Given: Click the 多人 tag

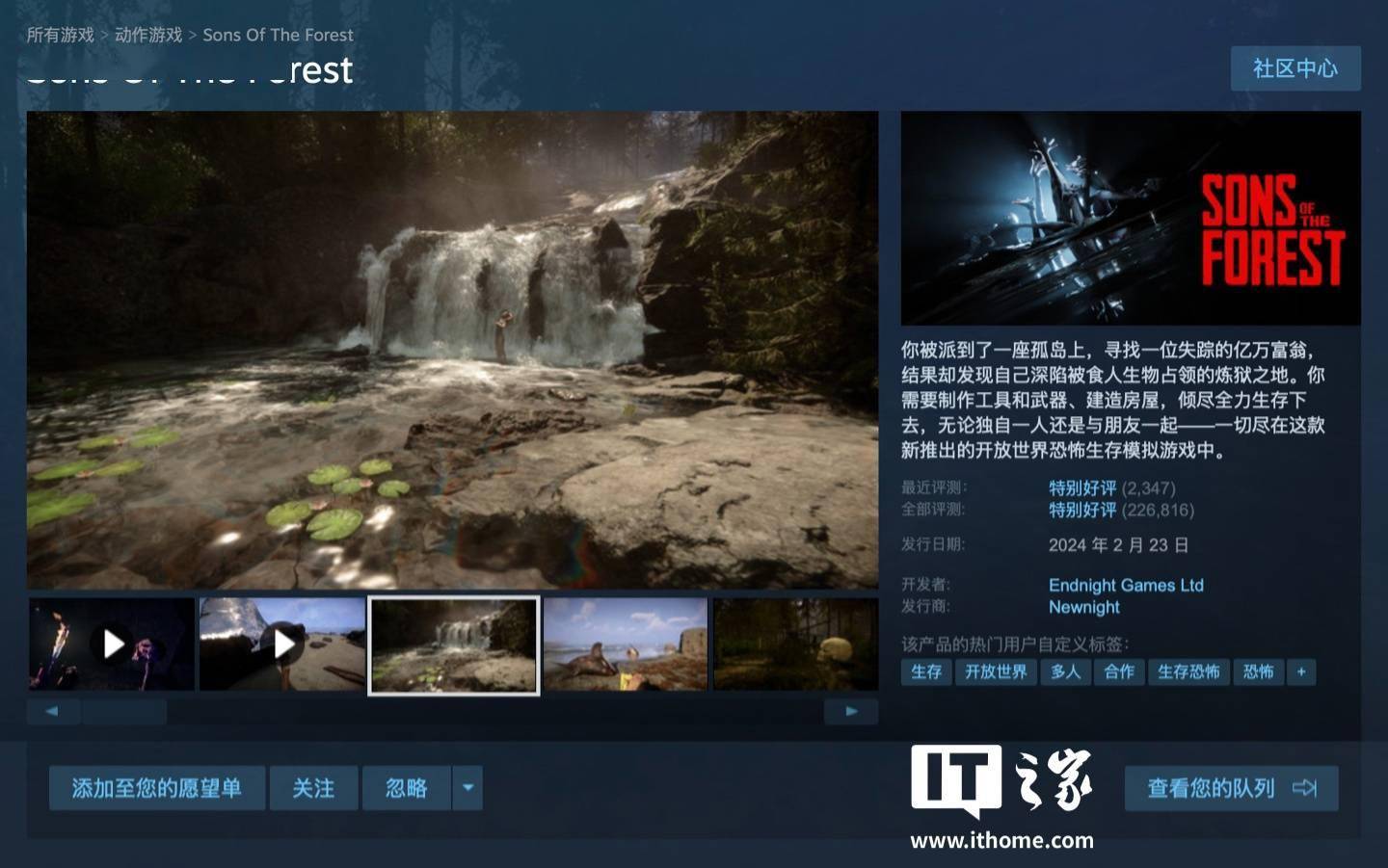Looking at the screenshot, I should click(1065, 671).
